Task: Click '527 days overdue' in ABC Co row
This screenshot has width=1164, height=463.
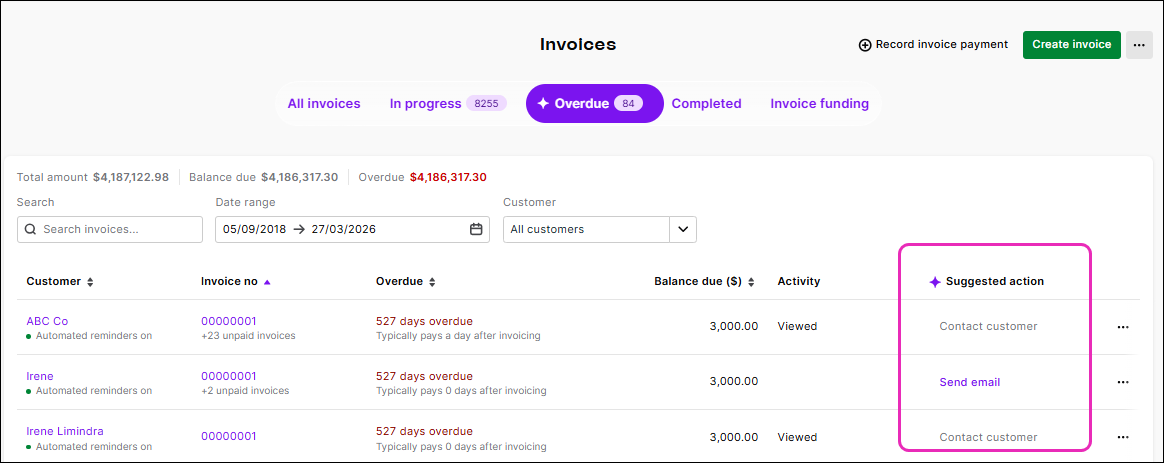Action: pos(425,321)
